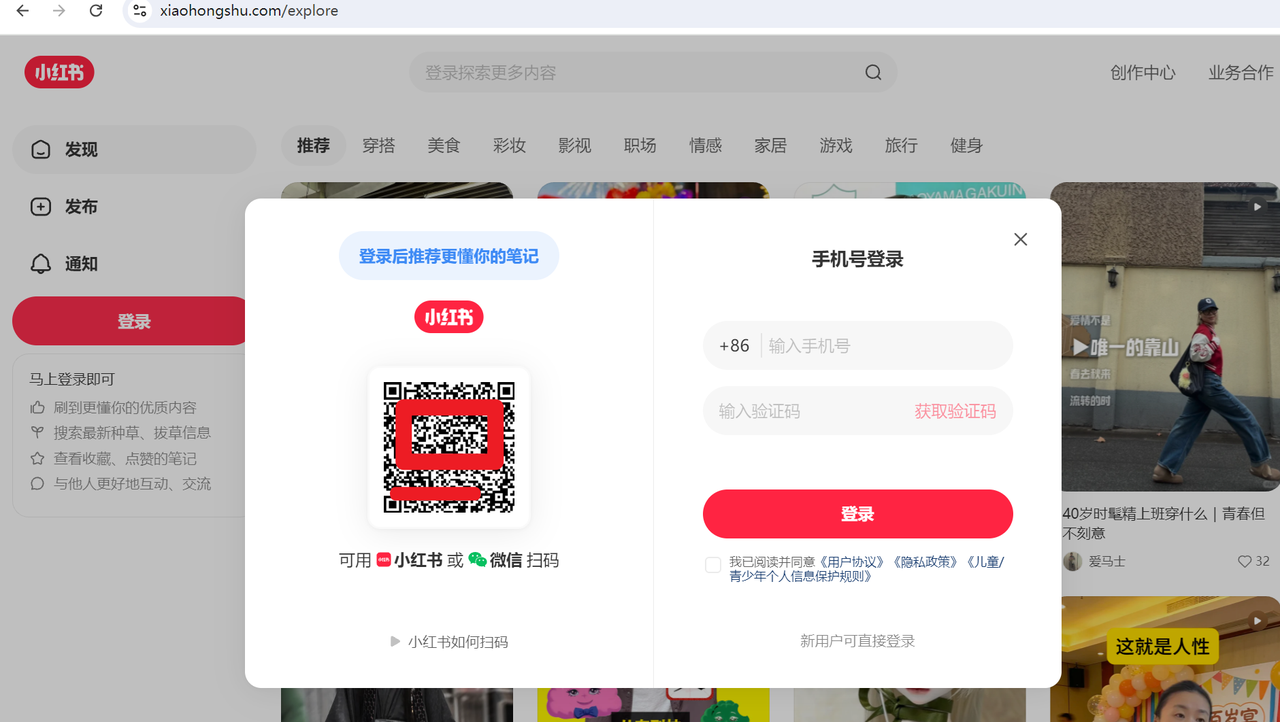Focus the 输入手机号 phone field
This screenshot has width=1280, height=722.
885,345
